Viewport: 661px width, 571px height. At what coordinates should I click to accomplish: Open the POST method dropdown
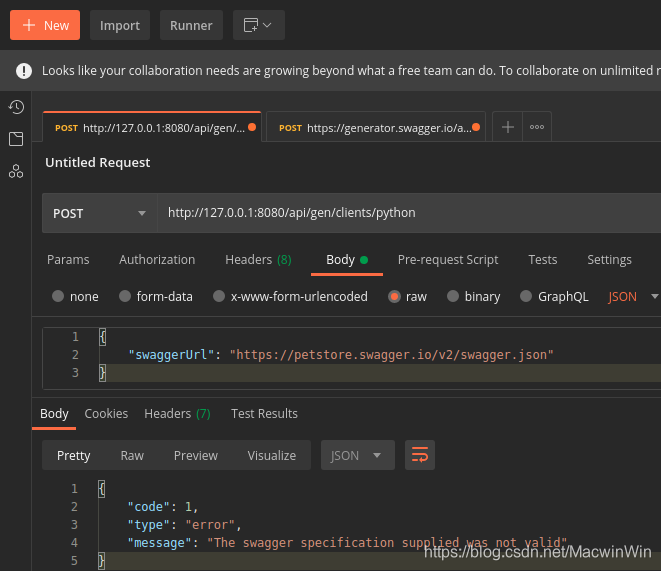[x=99, y=213]
